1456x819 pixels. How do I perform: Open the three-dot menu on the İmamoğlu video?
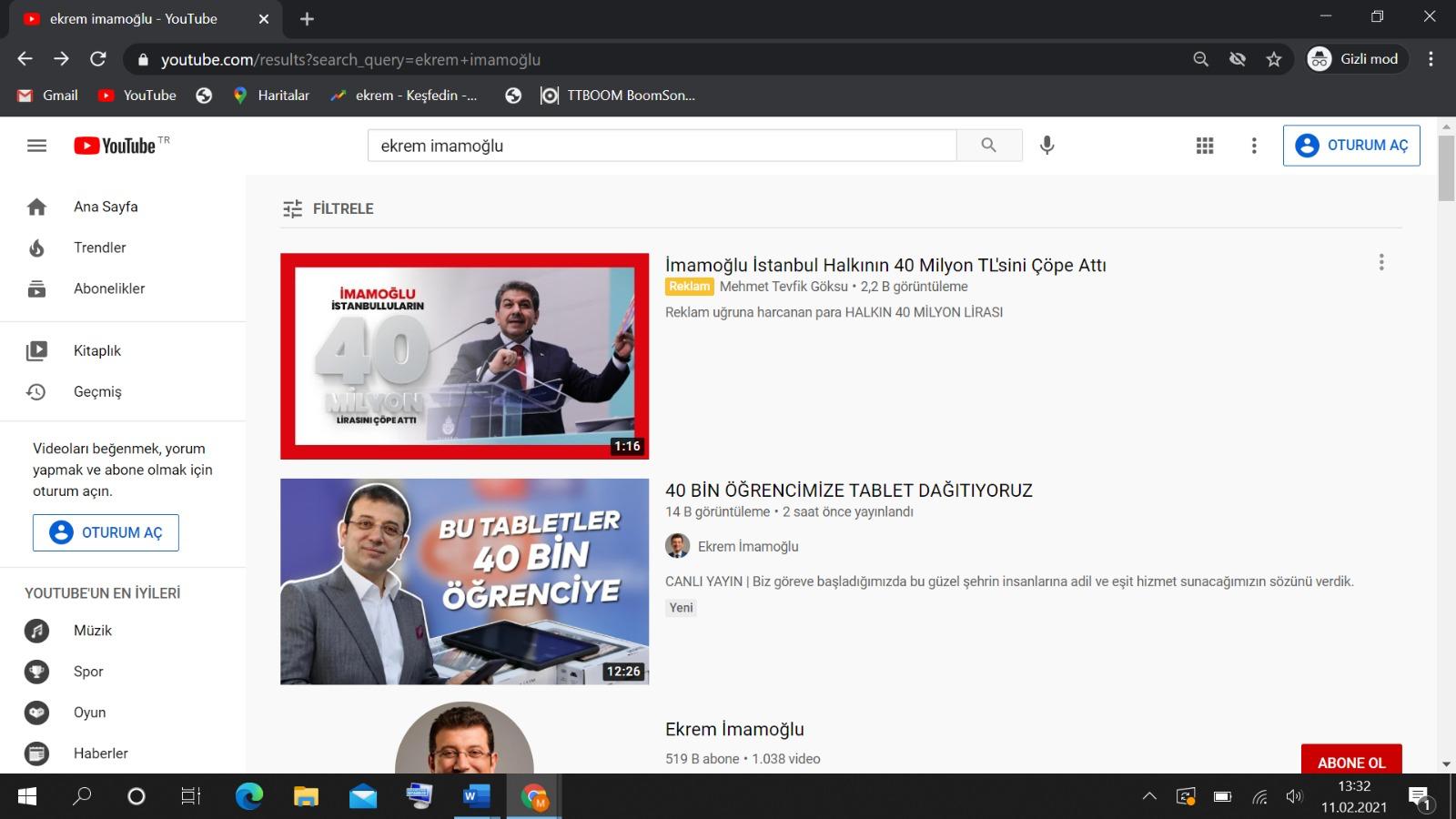1381,262
